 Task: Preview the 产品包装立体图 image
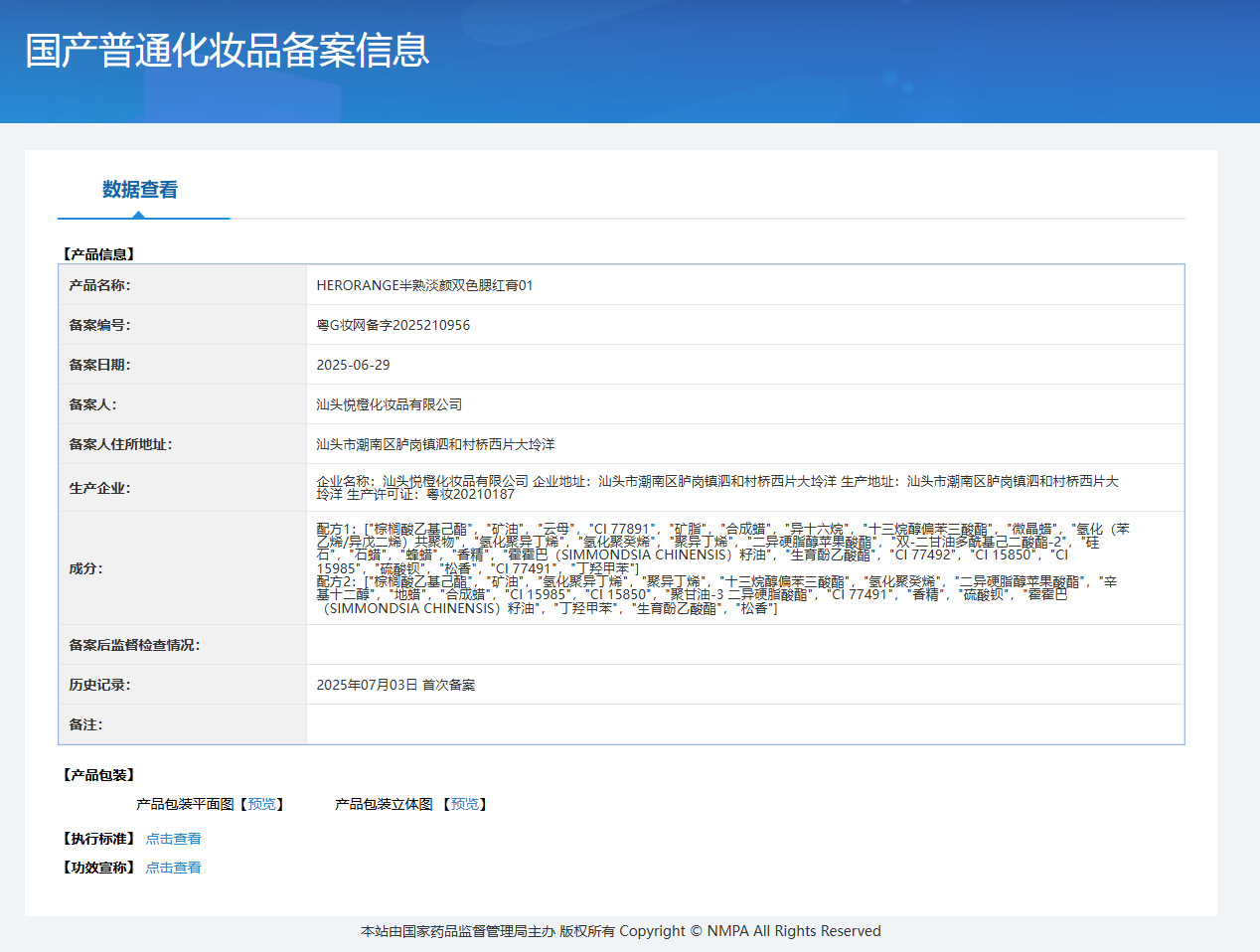465,804
